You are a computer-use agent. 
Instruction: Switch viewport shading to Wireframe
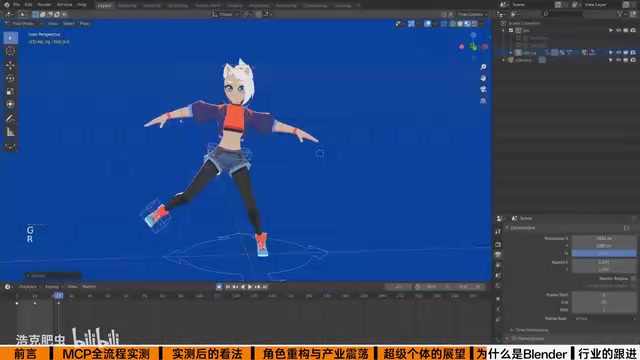click(x=453, y=24)
